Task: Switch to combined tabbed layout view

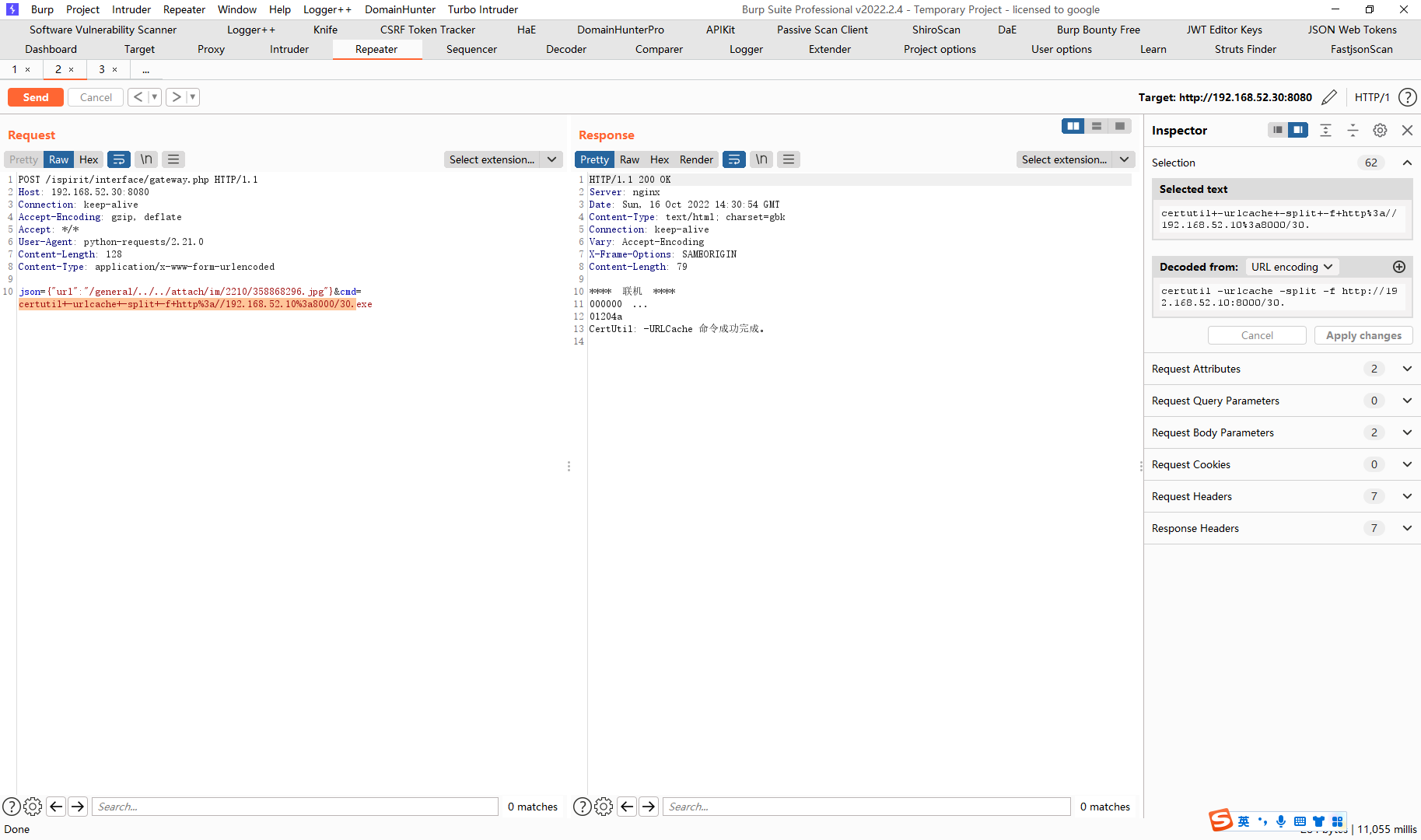Action: click(x=1120, y=126)
